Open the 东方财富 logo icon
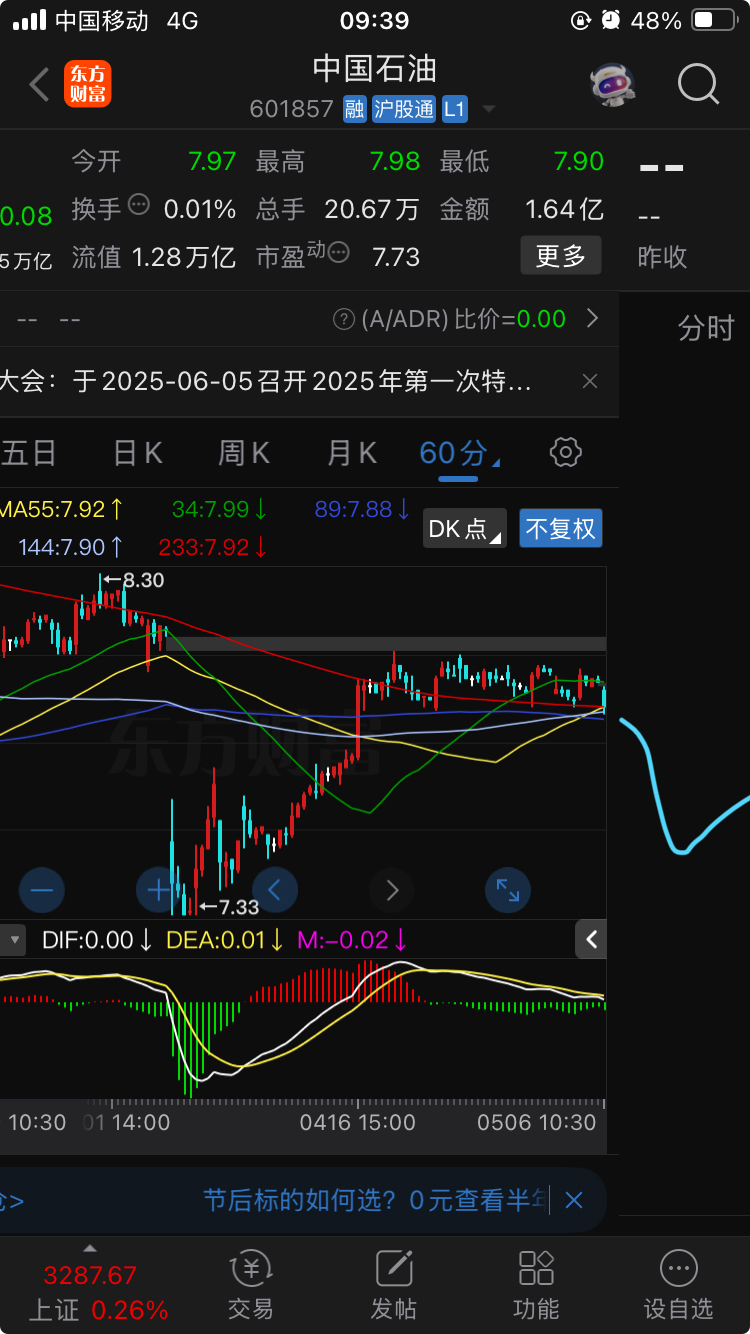750x1334 pixels. [88, 84]
